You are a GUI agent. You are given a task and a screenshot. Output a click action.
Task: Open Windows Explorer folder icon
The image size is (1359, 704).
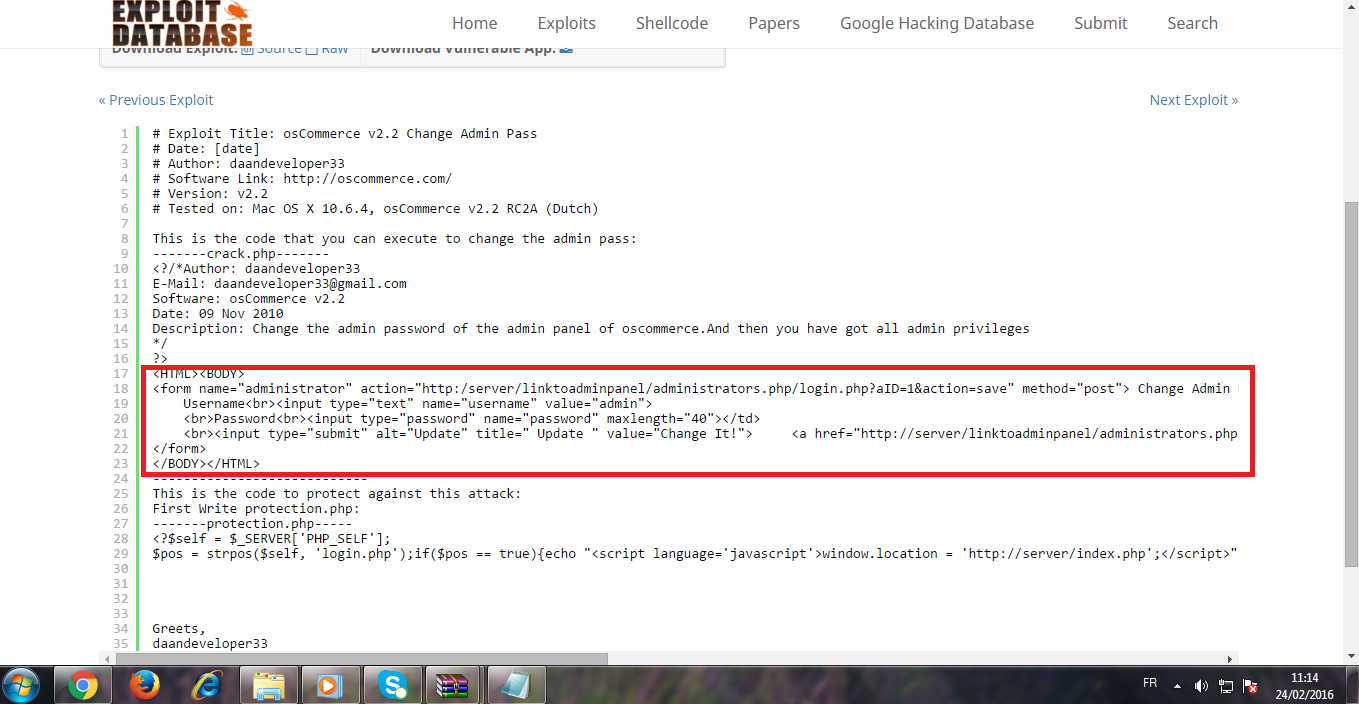click(269, 686)
